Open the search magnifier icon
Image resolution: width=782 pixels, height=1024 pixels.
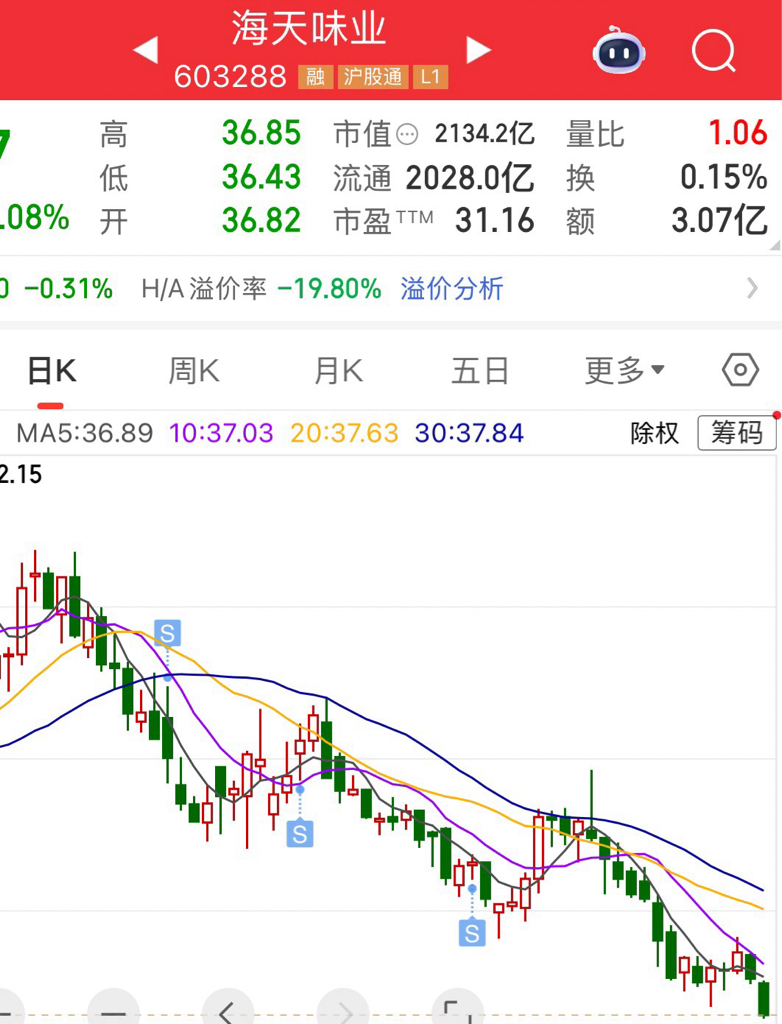point(713,51)
